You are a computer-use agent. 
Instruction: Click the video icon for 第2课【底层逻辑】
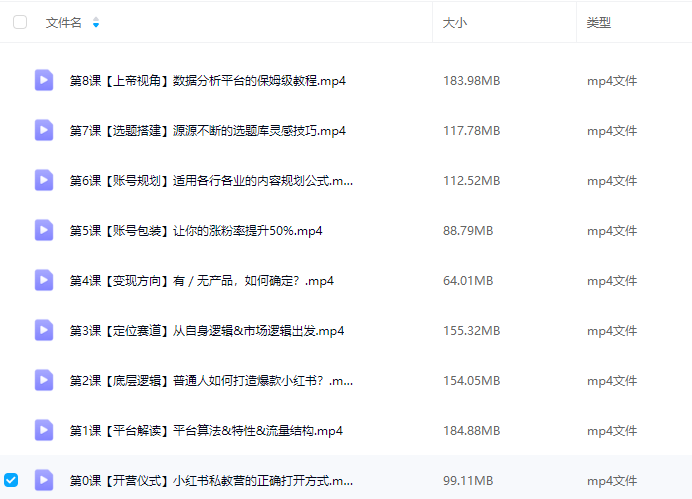coord(44,380)
